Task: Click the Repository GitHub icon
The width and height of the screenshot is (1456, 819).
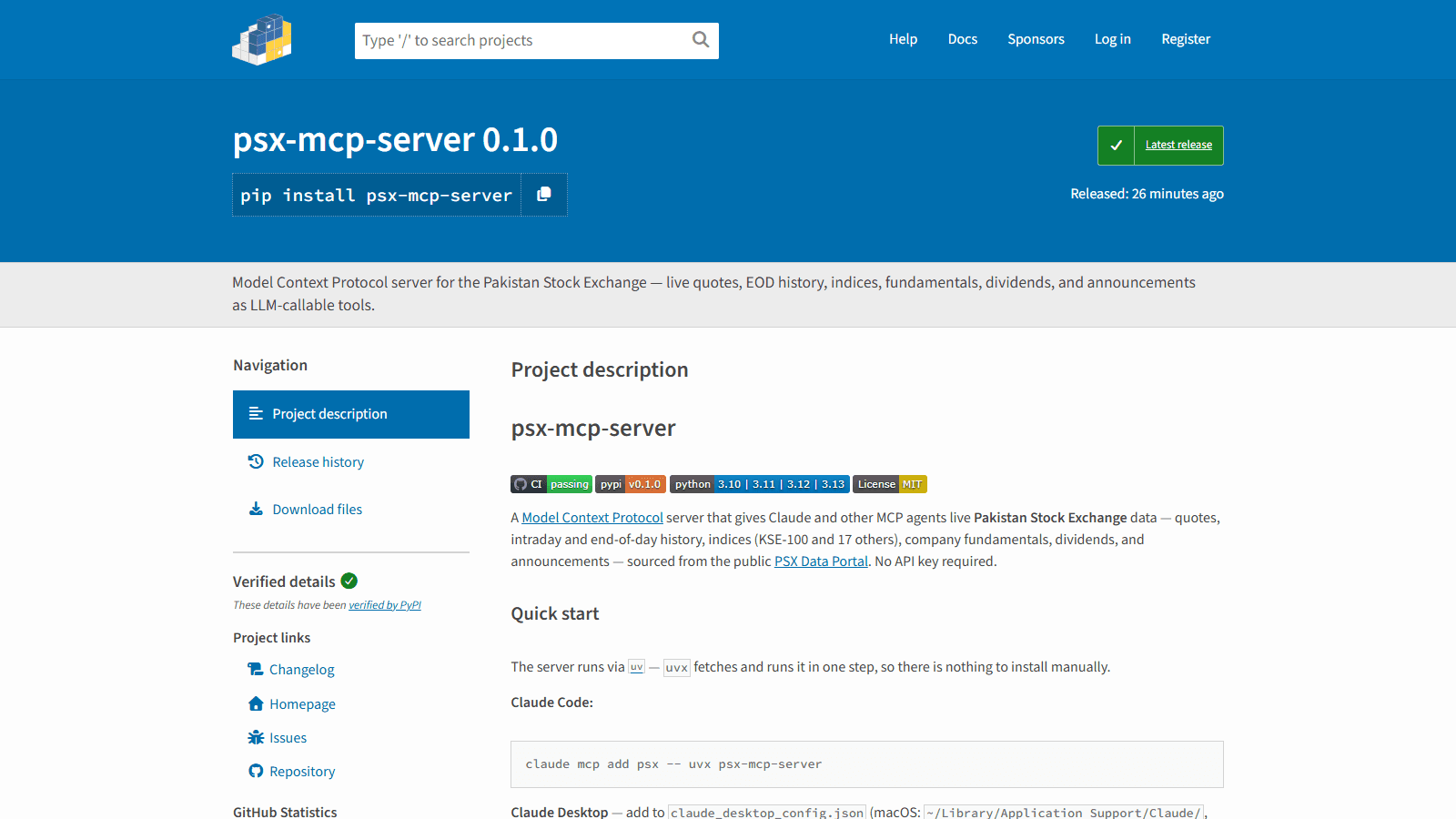Action: click(256, 771)
